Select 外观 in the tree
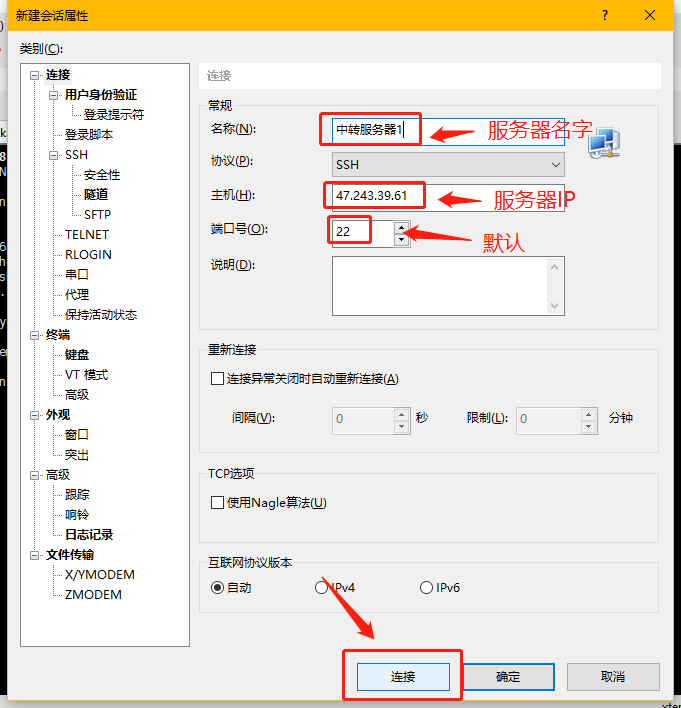681x708 pixels. pos(58,415)
